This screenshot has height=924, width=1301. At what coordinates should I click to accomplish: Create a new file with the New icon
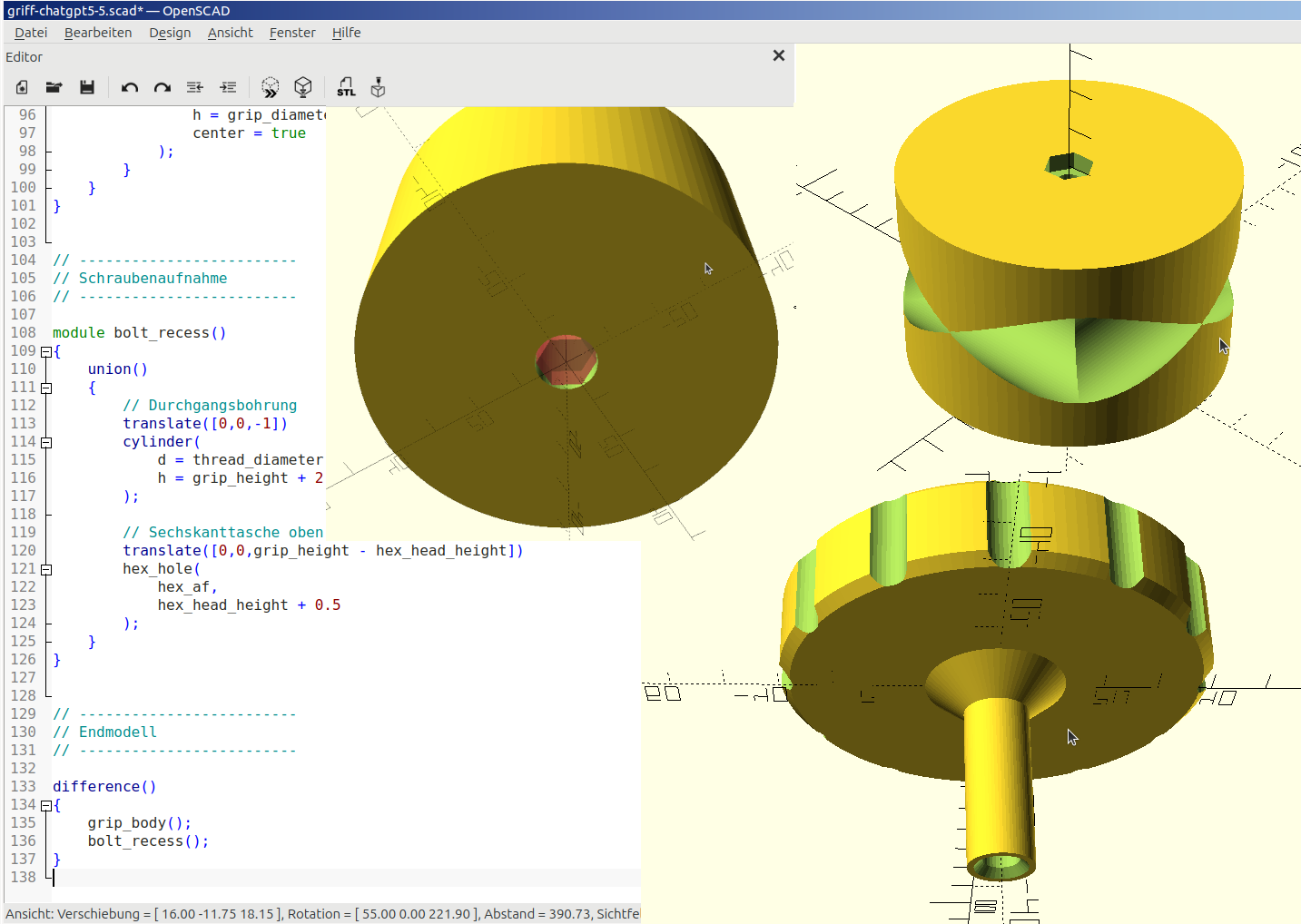click(22, 87)
